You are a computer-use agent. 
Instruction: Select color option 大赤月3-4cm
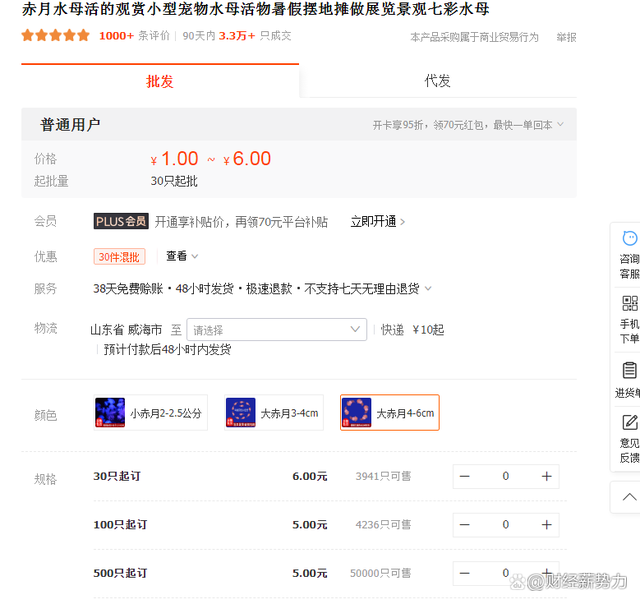click(273, 413)
